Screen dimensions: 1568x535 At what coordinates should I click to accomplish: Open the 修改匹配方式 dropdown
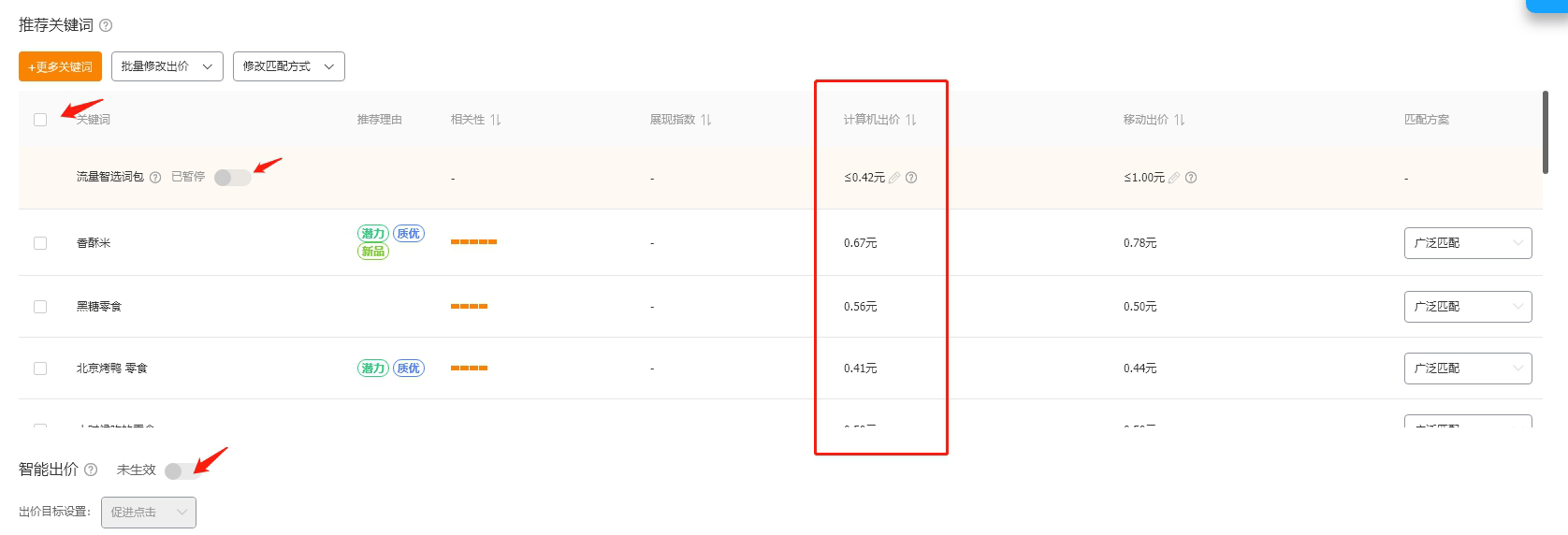pyautogui.click(x=288, y=66)
